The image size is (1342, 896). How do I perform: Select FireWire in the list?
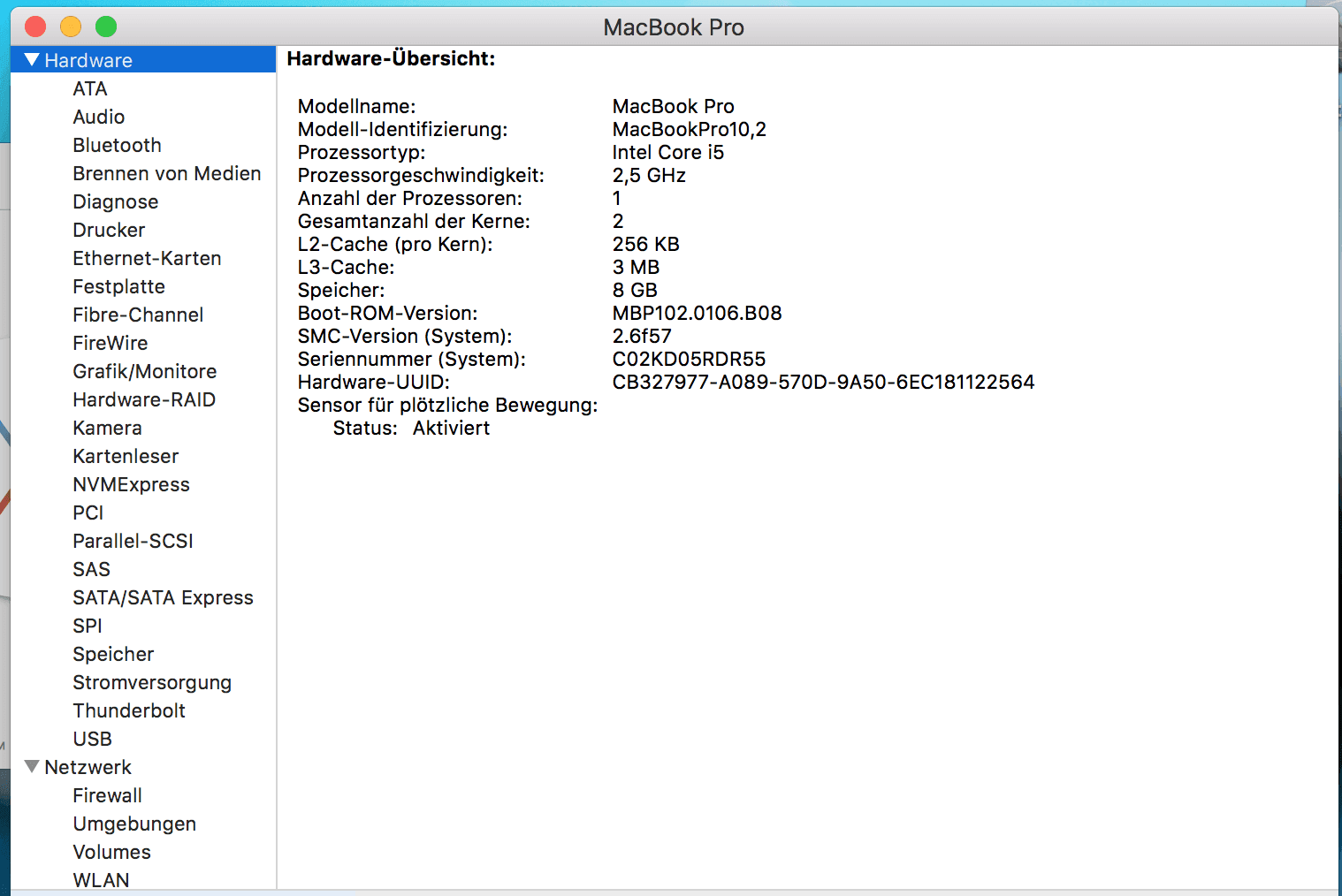111,343
